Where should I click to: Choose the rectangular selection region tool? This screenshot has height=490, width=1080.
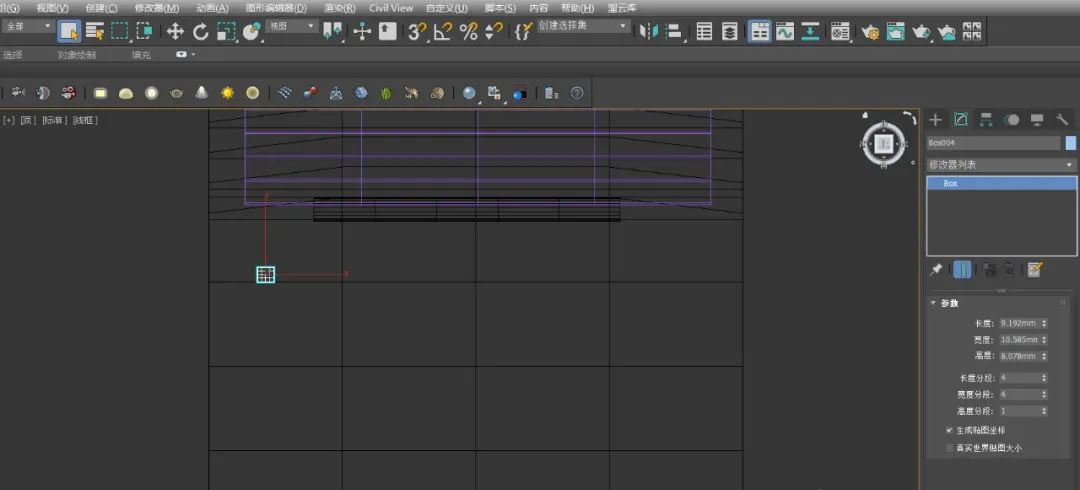click(120, 31)
